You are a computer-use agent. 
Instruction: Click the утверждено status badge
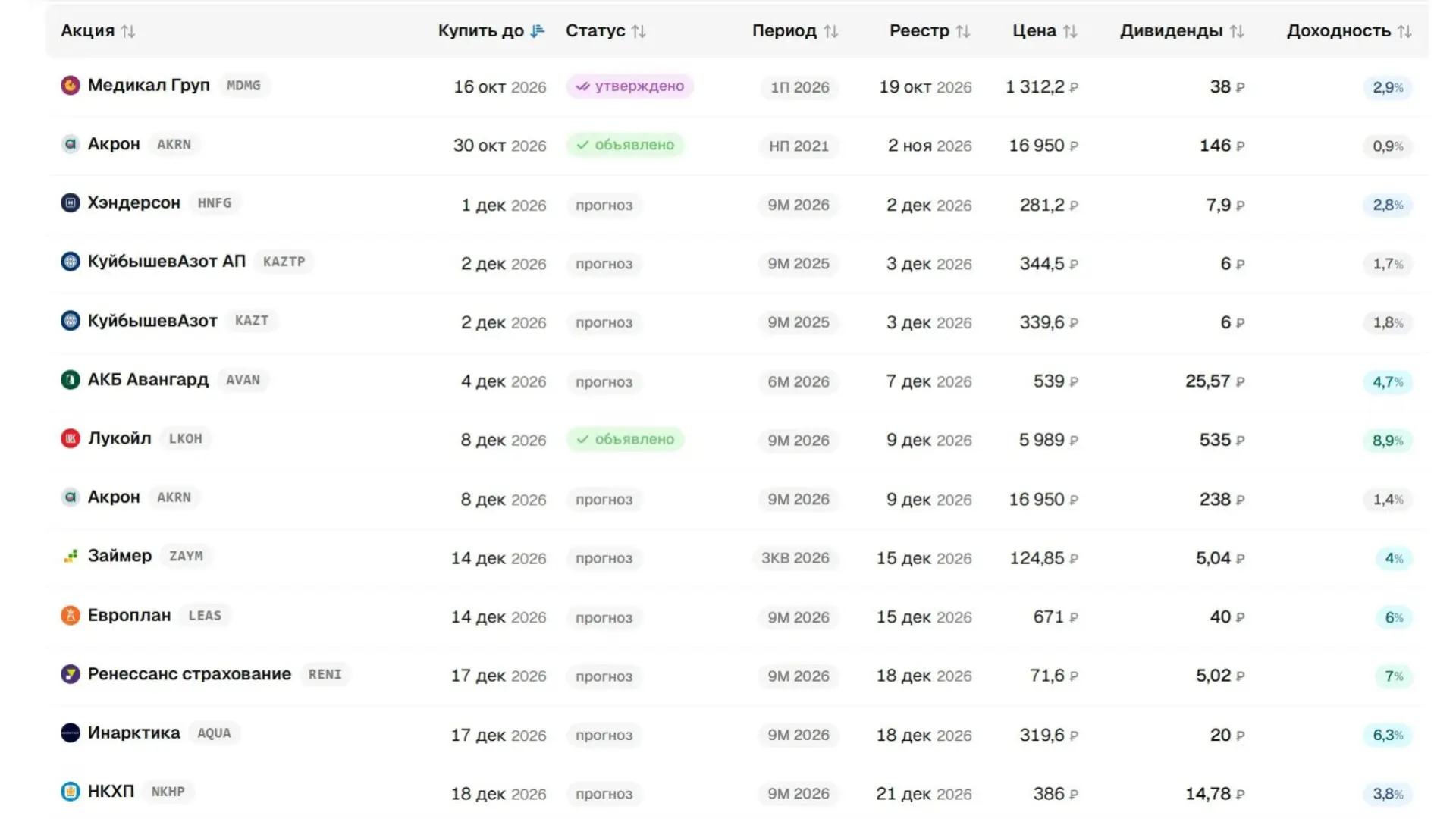(630, 86)
